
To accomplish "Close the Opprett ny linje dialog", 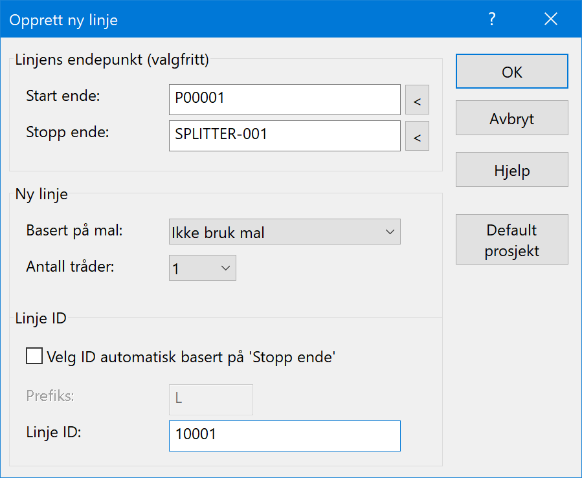I will (x=551, y=19).
